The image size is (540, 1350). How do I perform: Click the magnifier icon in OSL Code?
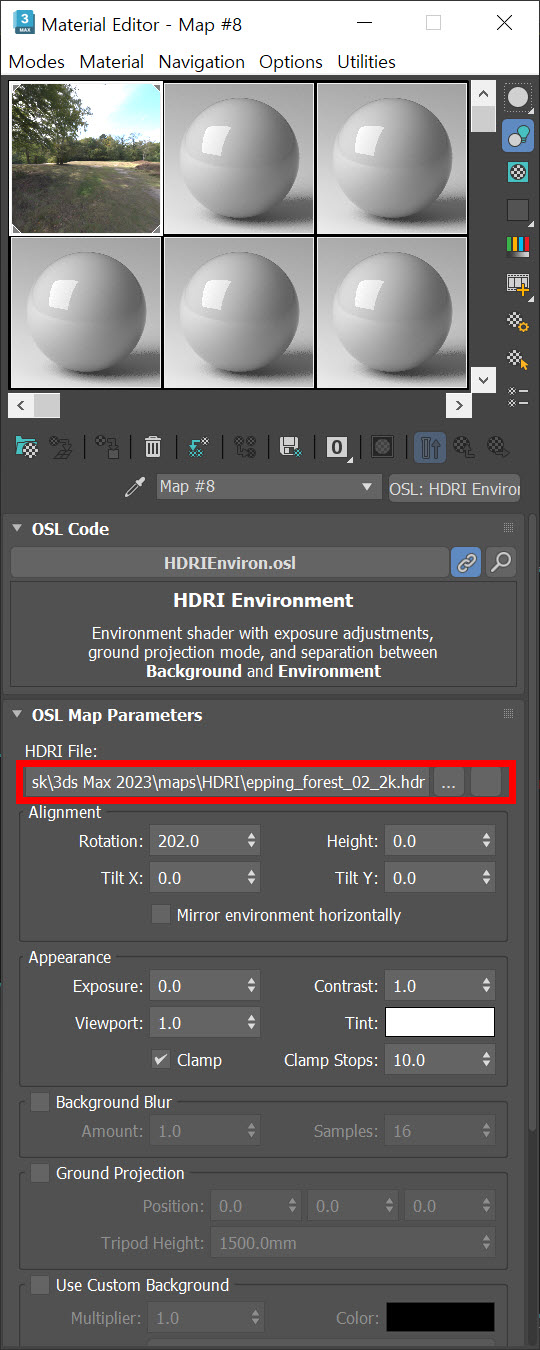pyautogui.click(x=501, y=562)
